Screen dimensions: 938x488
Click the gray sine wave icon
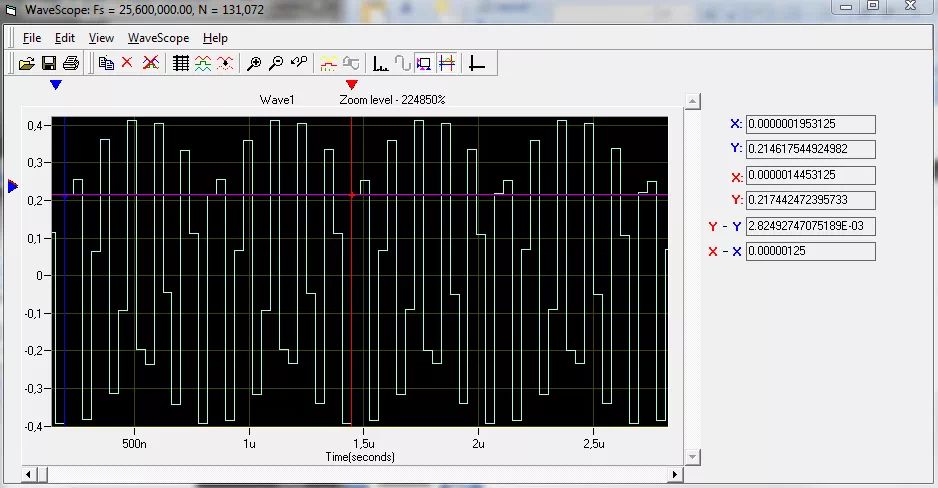pos(403,63)
